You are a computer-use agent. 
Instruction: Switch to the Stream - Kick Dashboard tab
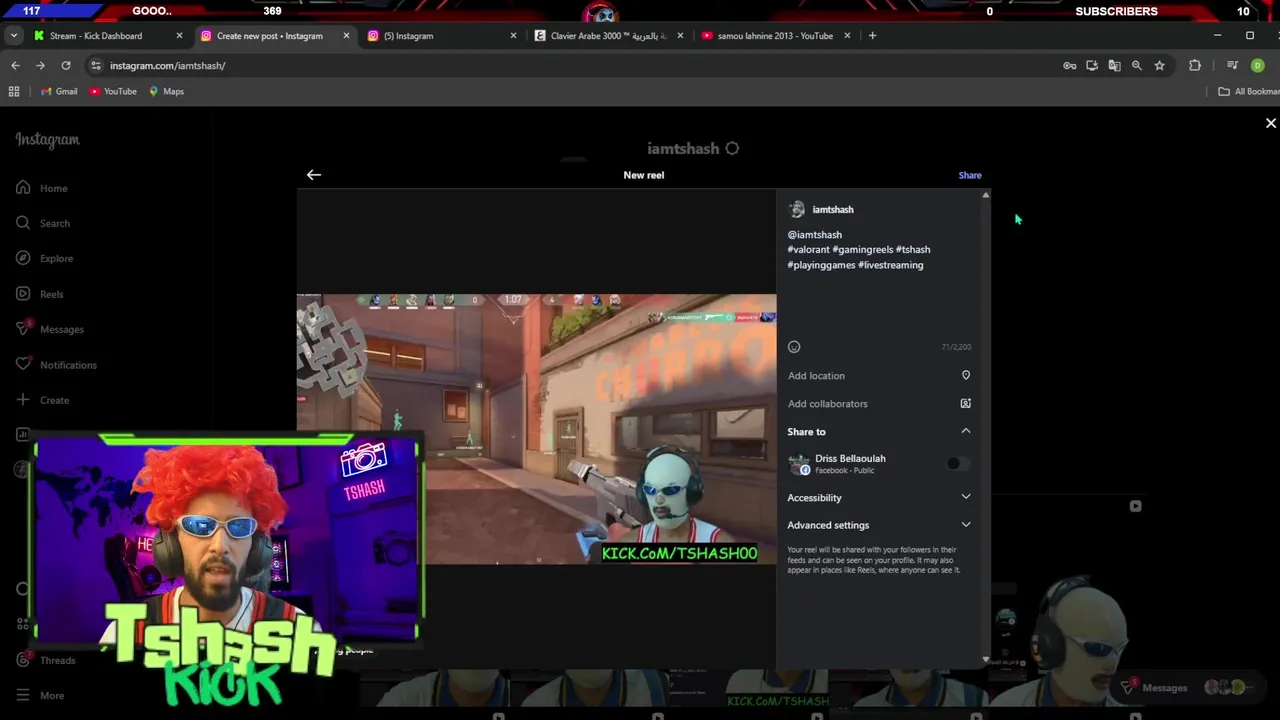[x=108, y=36]
